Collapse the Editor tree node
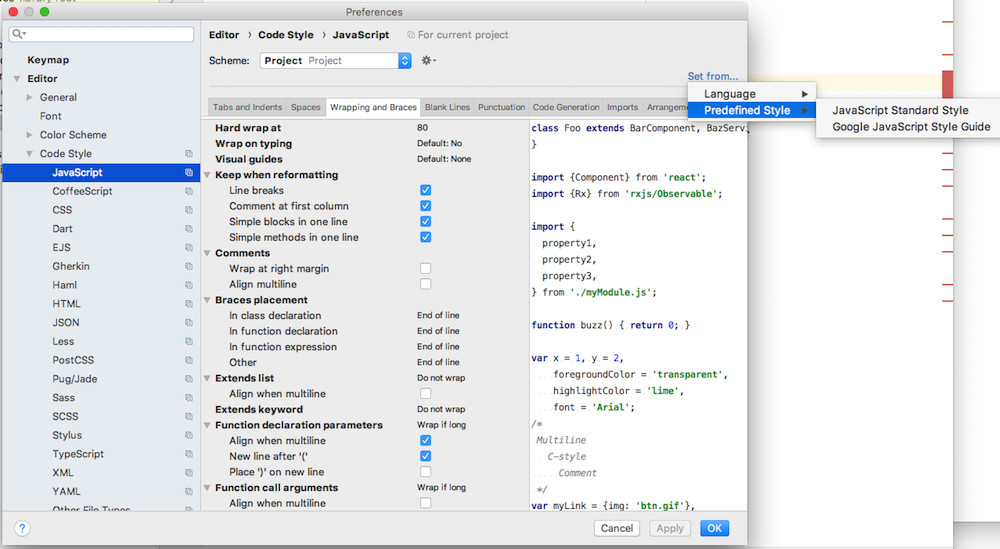The image size is (1000, 549). pos(17,78)
